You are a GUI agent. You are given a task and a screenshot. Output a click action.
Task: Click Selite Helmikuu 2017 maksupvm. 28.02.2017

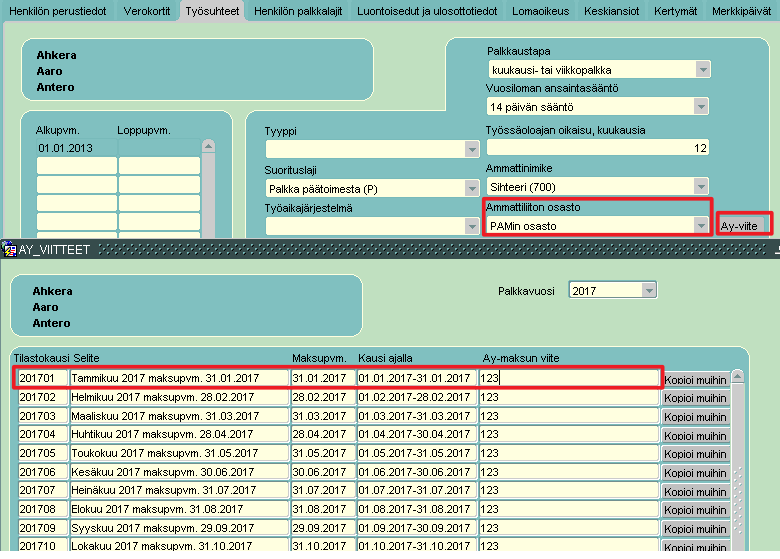(x=179, y=397)
